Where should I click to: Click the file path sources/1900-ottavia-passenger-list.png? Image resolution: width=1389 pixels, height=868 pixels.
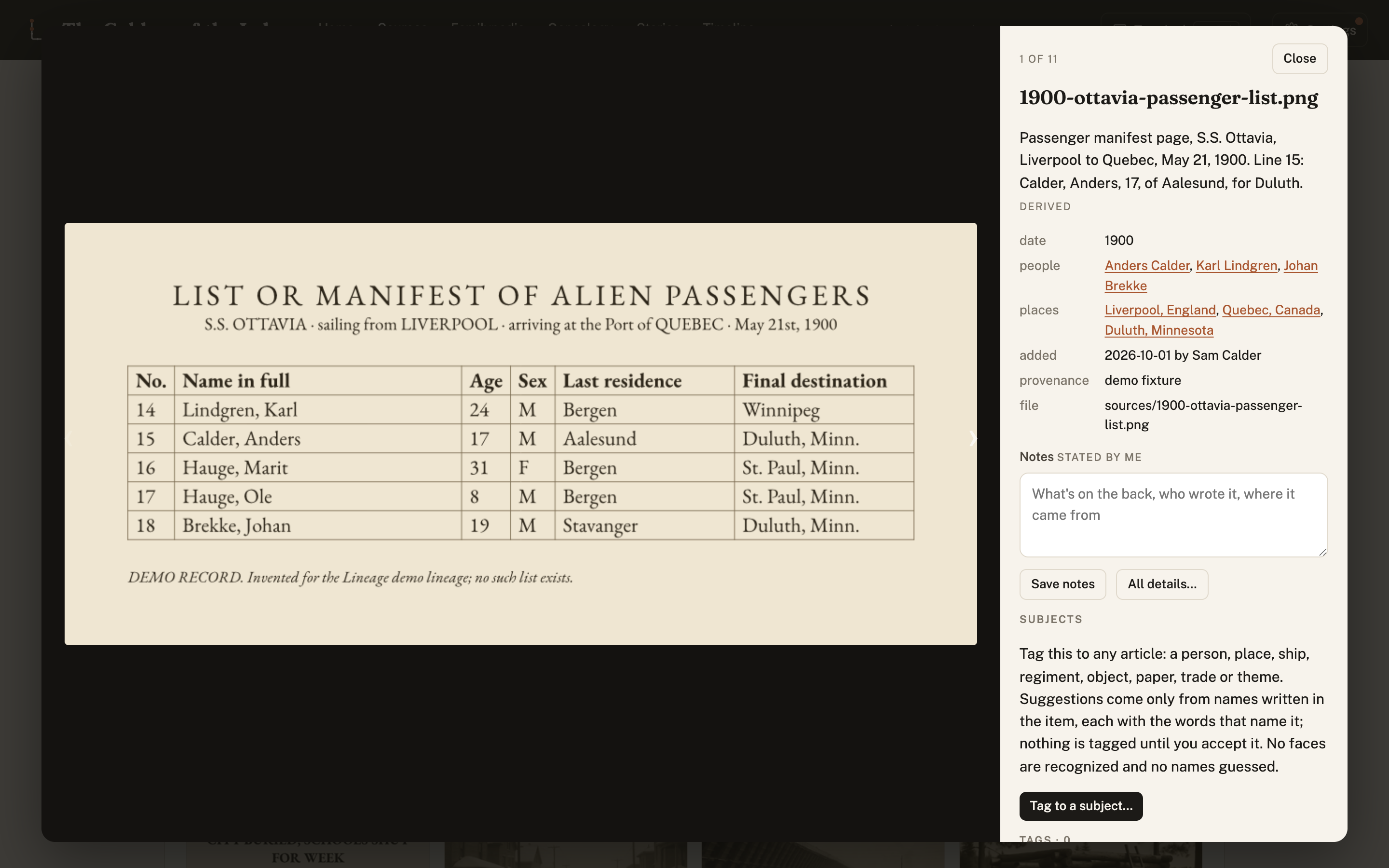pos(1203,415)
